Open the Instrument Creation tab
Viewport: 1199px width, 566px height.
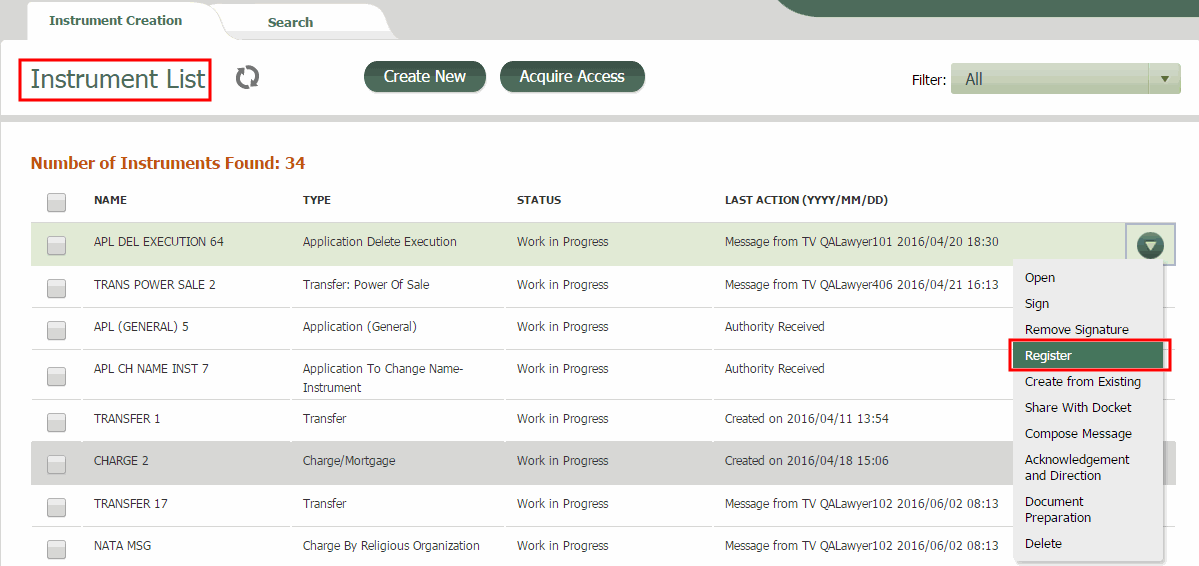click(115, 20)
